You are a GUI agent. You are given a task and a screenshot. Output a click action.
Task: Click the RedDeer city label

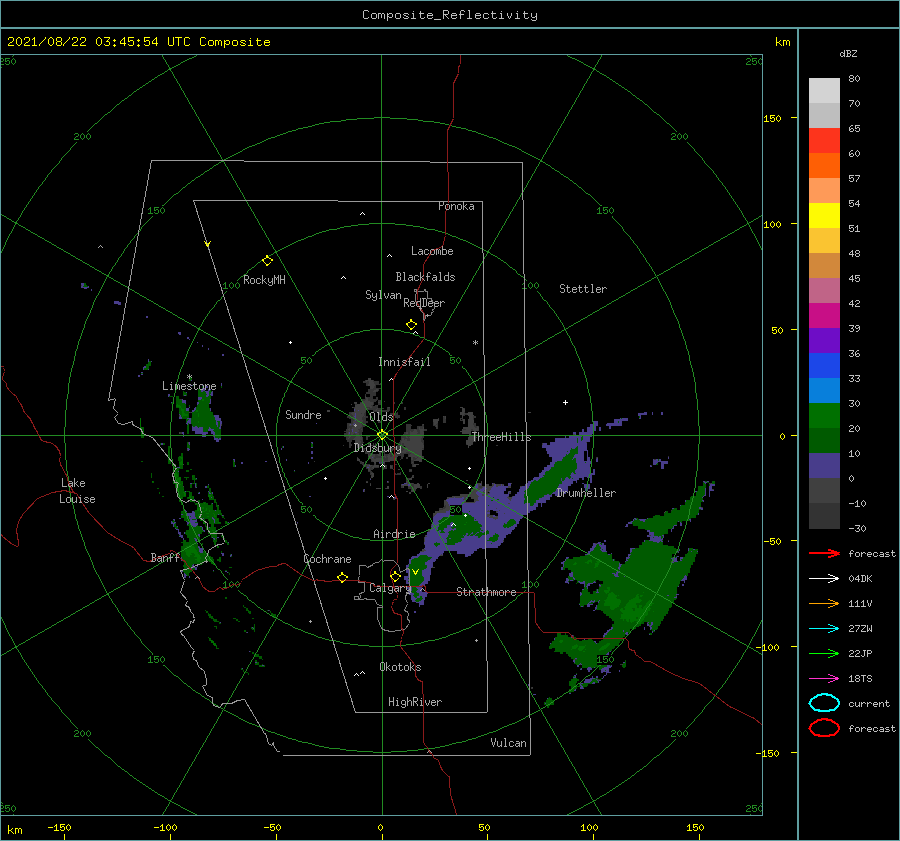pyautogui.click(x=424, y=303)
